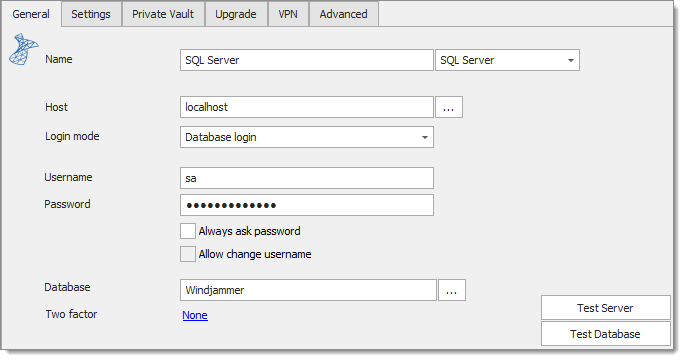The width and height of the screenshot is (684, 360).
Task: Click the SQL Server logo icon
Action: pyautogui.click(x=24, y=49)
